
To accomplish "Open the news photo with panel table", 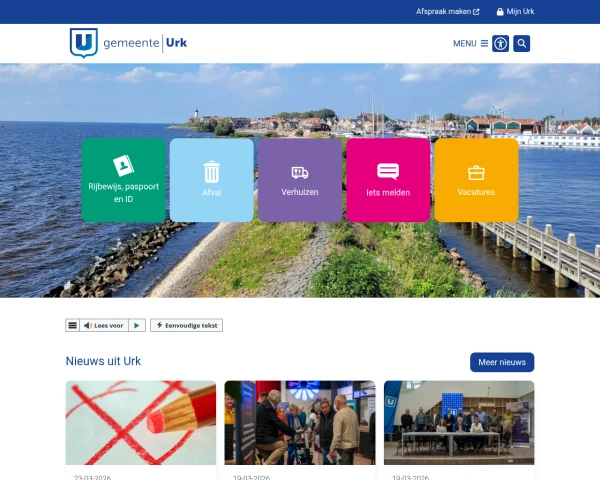I will (459, 422).
